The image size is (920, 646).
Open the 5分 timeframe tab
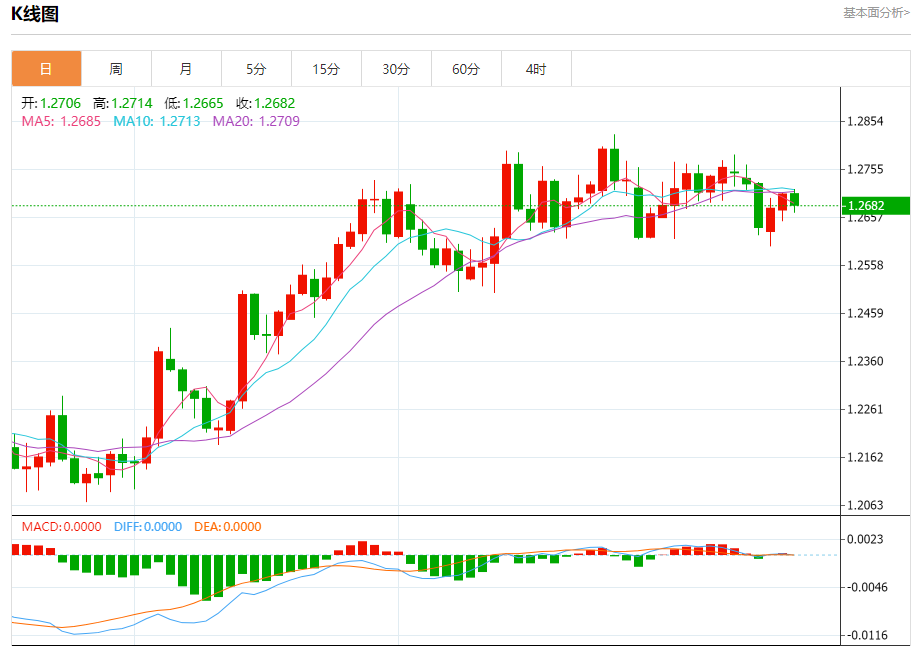[256, 69]
